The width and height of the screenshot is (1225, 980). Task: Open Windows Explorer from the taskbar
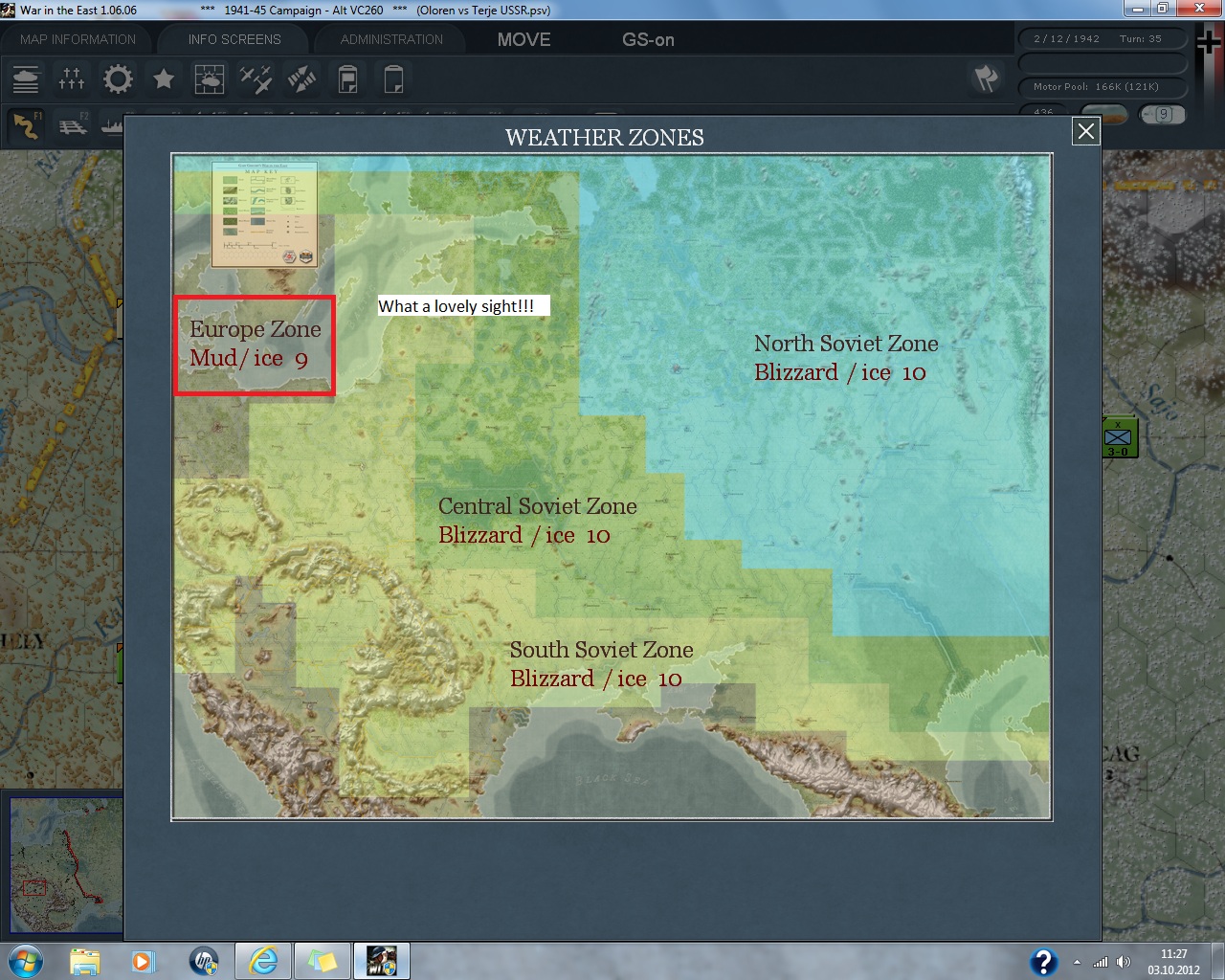(84, 961)
